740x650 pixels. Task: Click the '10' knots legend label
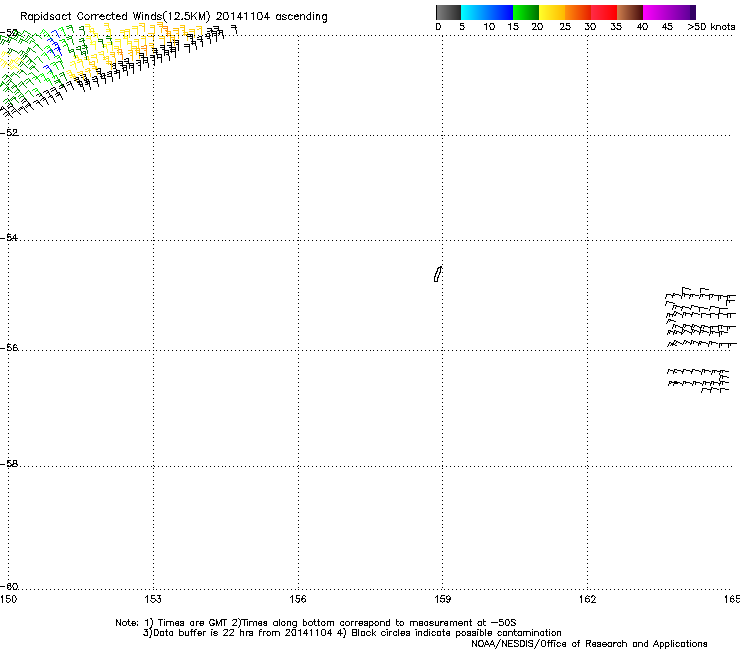click(489, 27)
